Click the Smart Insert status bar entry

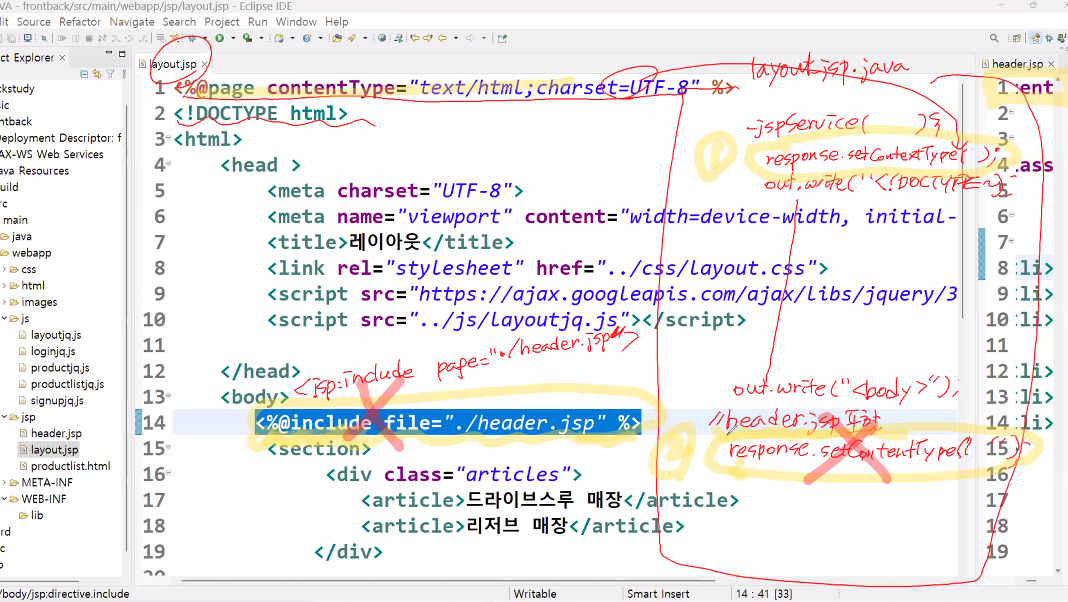[x=658, y=594]
